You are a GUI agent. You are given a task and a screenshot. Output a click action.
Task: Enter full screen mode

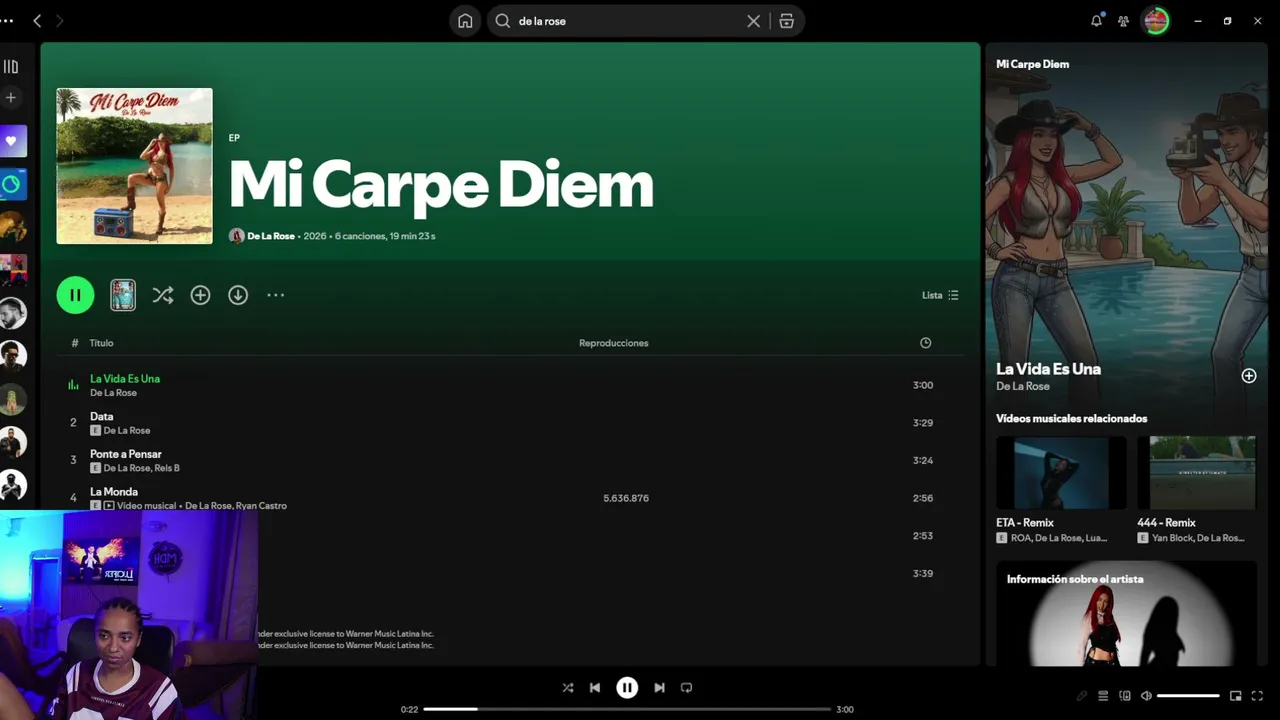1258,696
